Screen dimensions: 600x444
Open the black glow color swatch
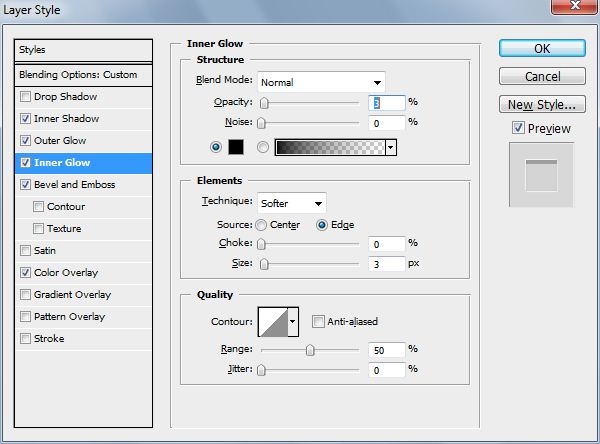[x=236, y=147]
